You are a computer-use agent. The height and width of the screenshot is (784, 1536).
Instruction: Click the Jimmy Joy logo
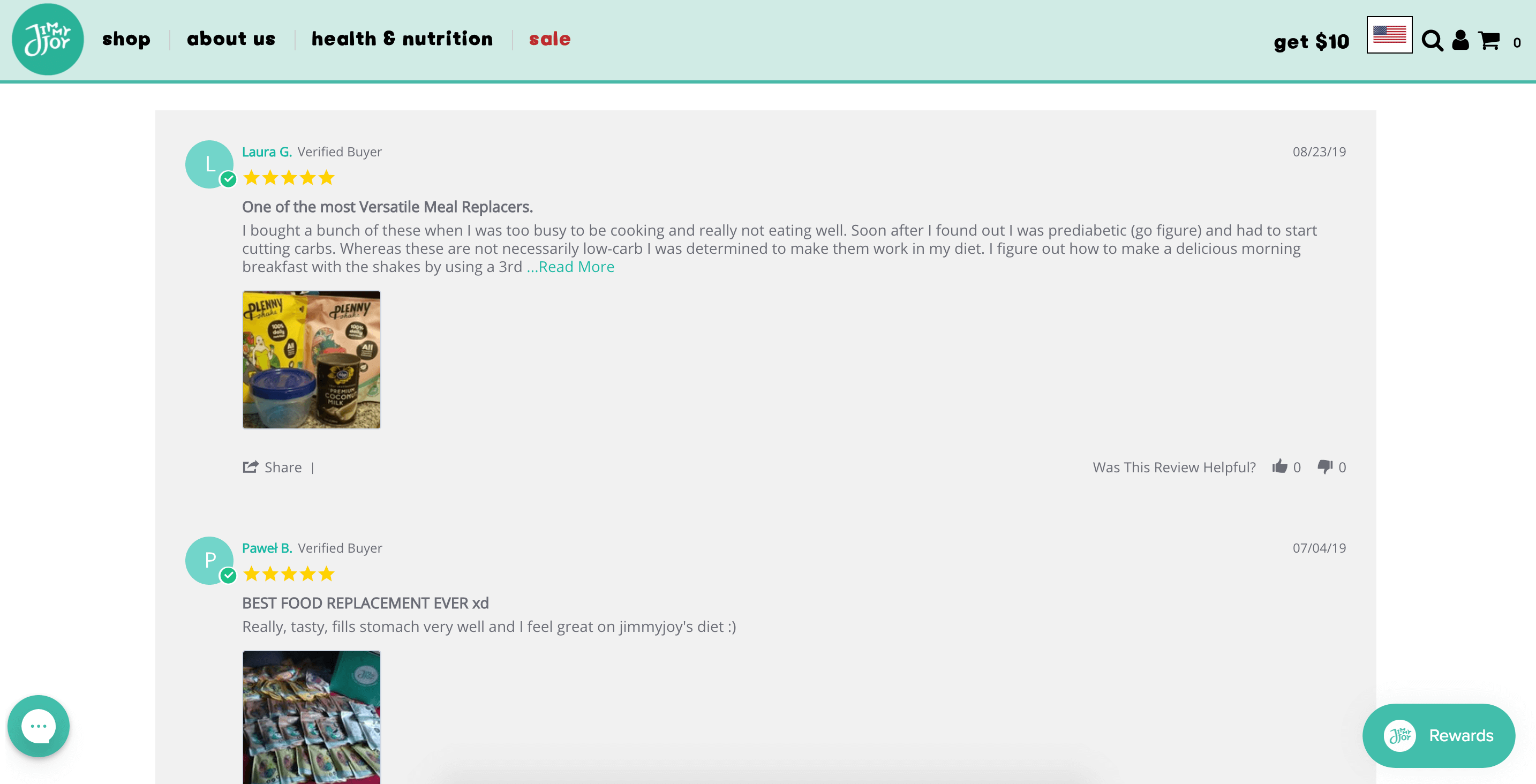(x=48, y=39)
